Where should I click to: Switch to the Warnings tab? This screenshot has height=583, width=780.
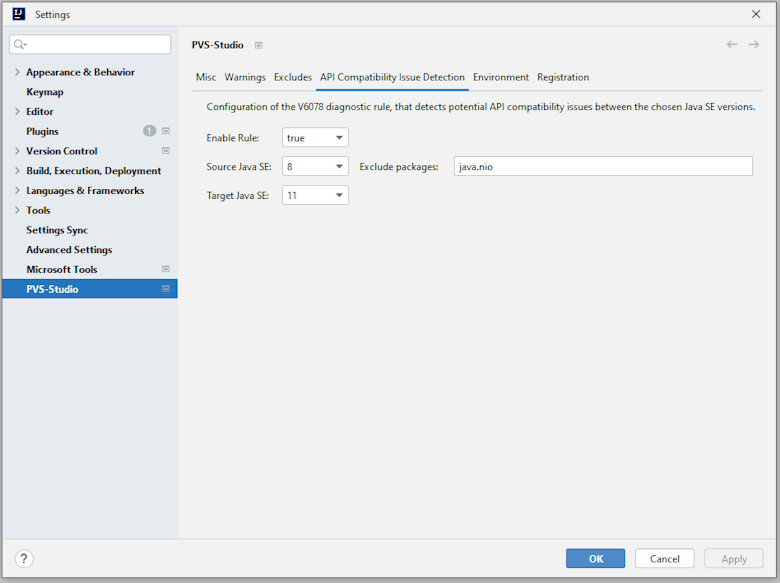245,77
